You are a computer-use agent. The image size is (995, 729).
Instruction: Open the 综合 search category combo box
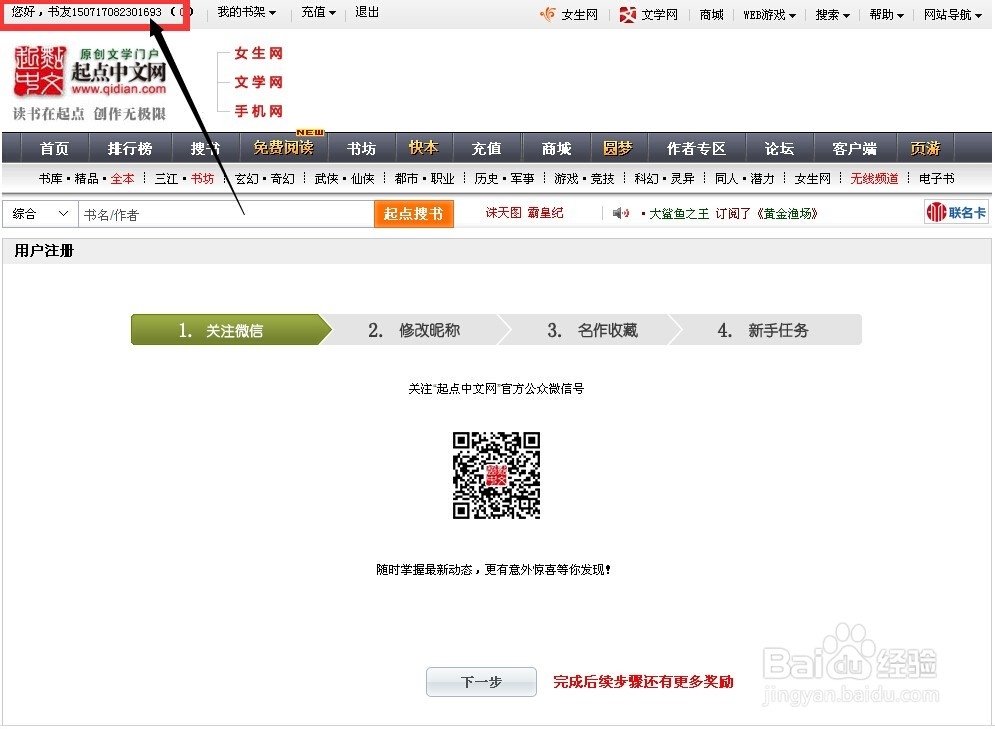40,214
